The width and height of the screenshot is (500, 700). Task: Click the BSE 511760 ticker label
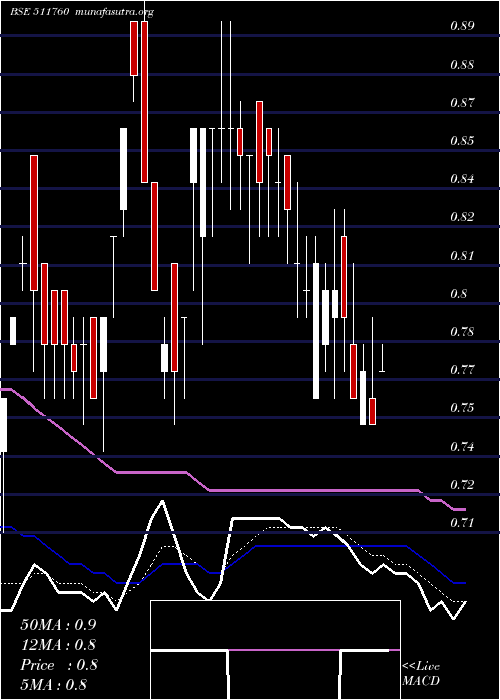(x=39, y=12)
